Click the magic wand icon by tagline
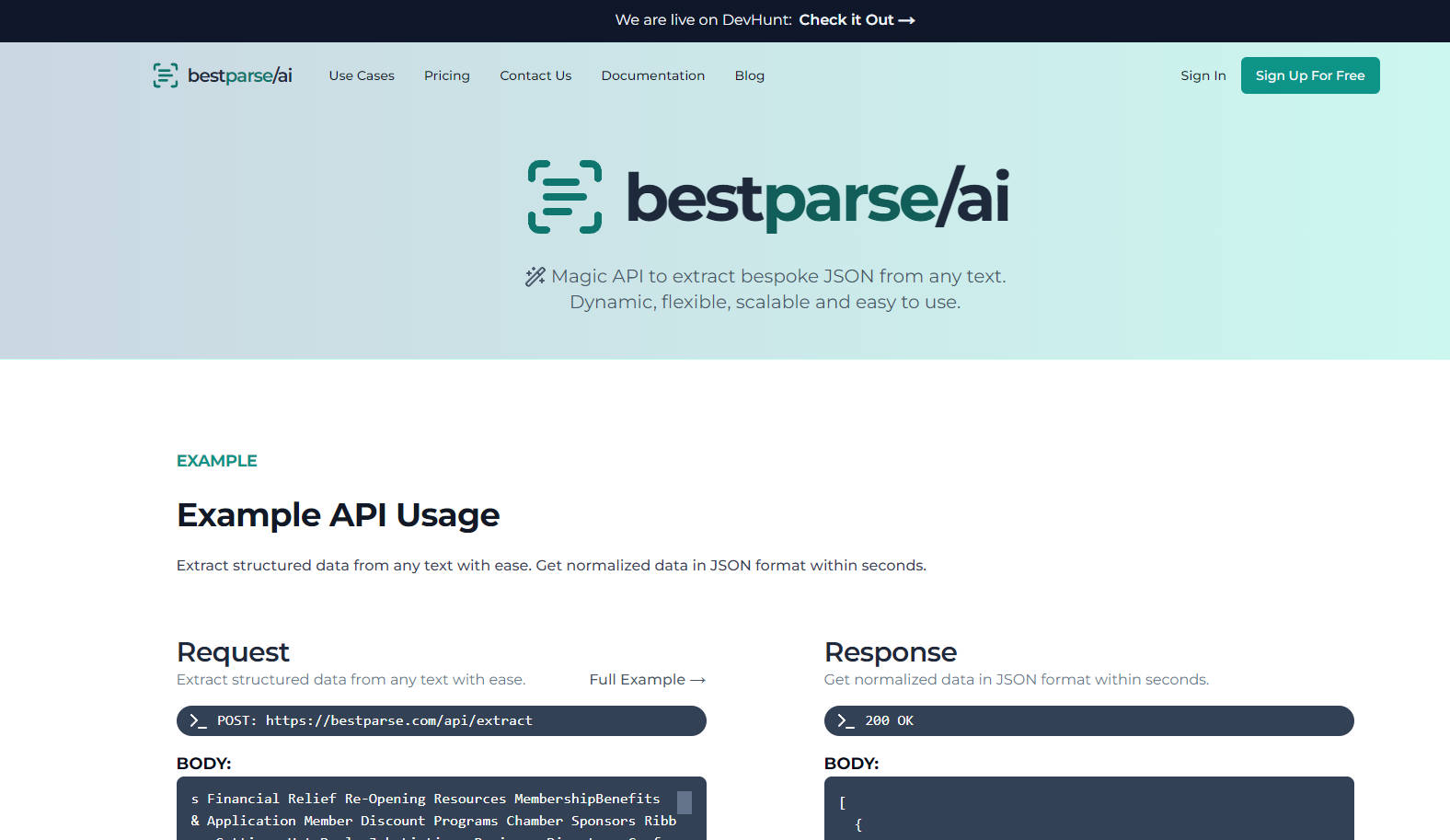 click(535, 276)
